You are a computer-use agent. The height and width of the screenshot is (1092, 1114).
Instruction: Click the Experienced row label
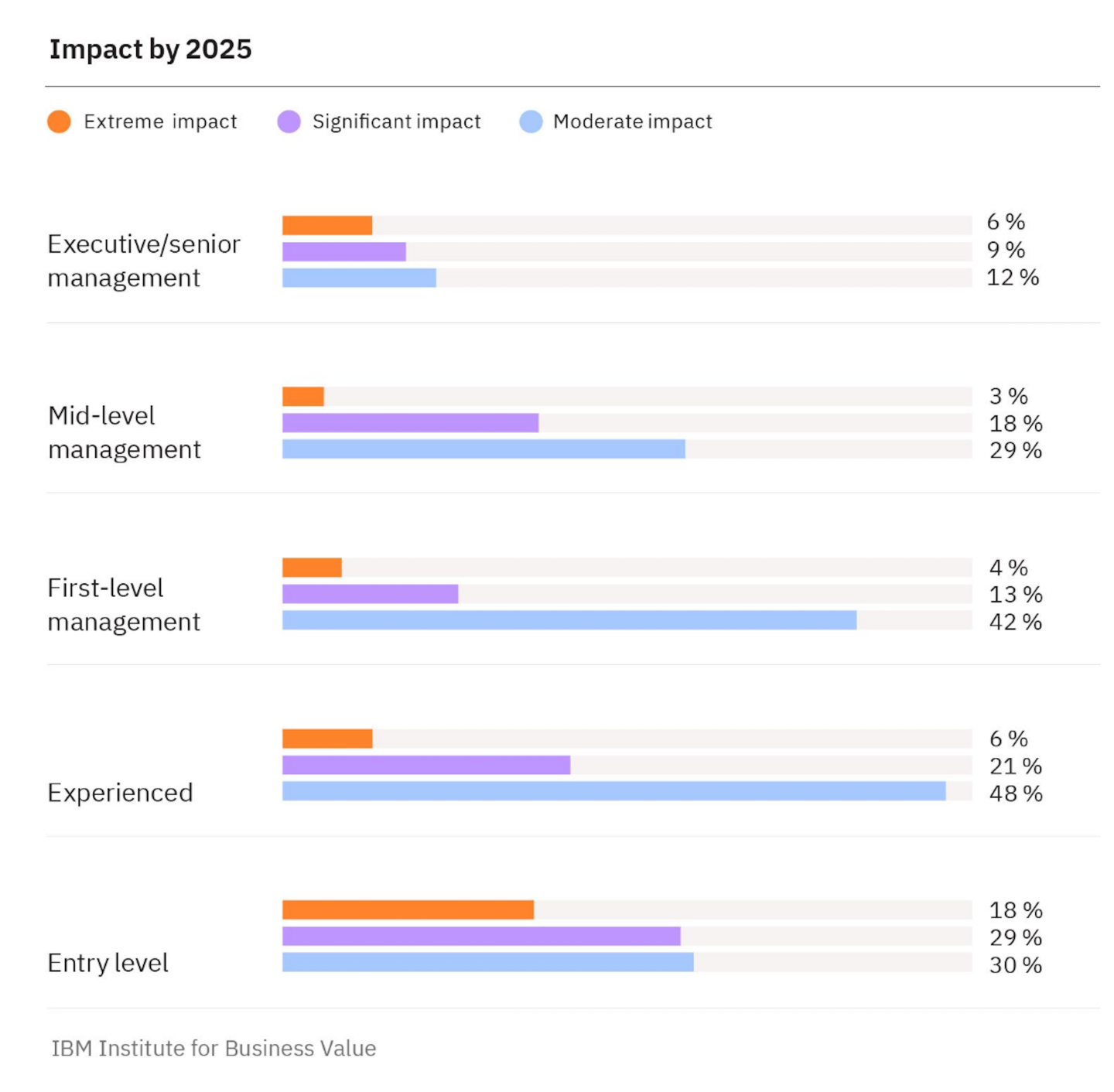pos(120,793)
